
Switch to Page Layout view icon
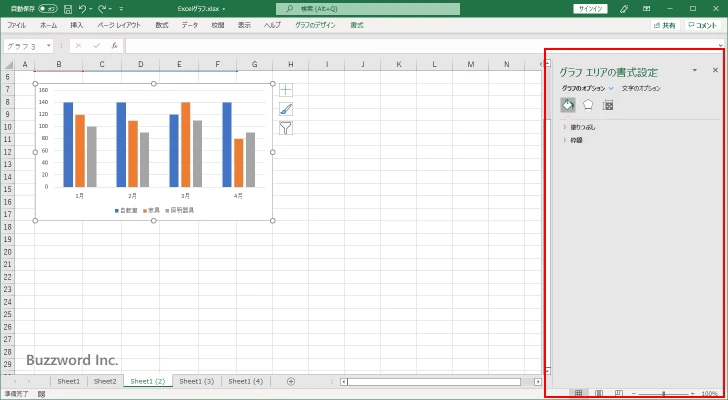pos(599,394)
